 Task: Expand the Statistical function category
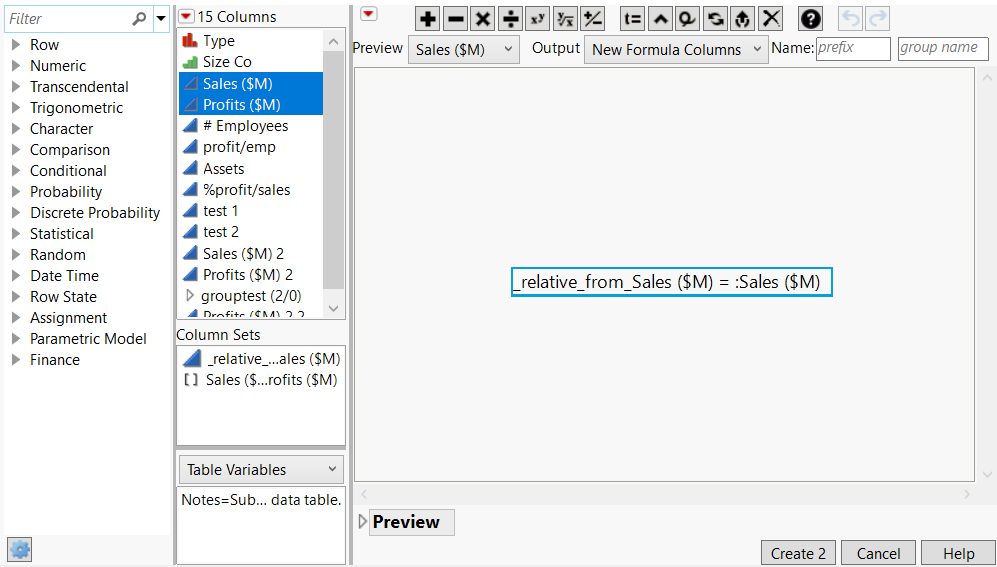pos(17,233)
